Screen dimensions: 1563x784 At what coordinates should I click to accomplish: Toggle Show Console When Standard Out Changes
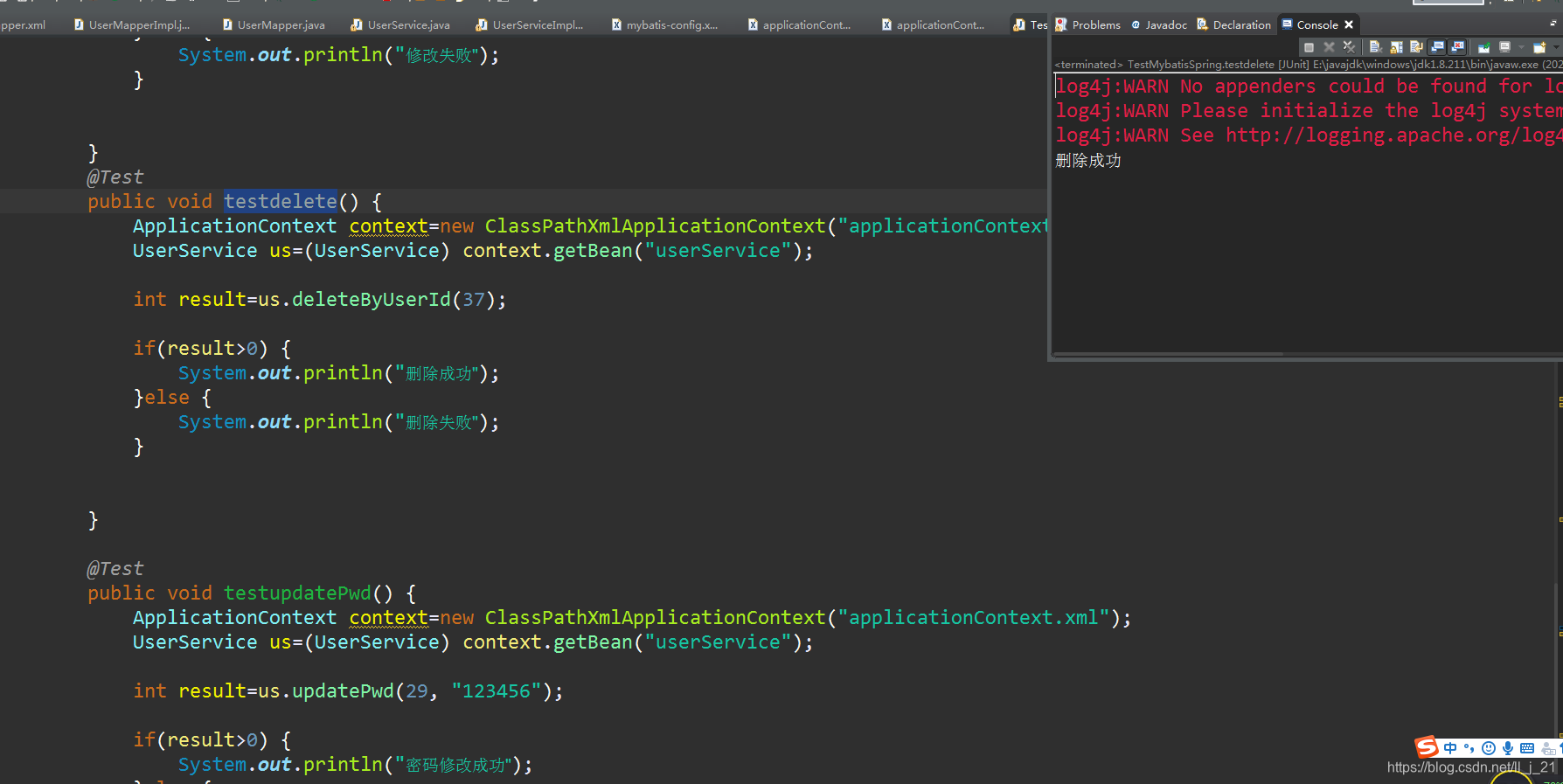click(x=1436, y=47)
